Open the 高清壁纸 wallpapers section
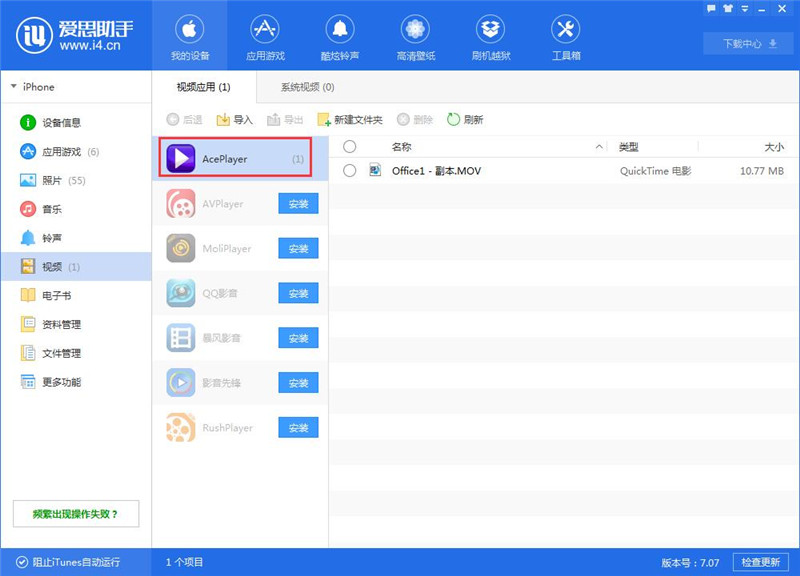Viewport: 800px width, 576px height. click(x=415, y=35)
